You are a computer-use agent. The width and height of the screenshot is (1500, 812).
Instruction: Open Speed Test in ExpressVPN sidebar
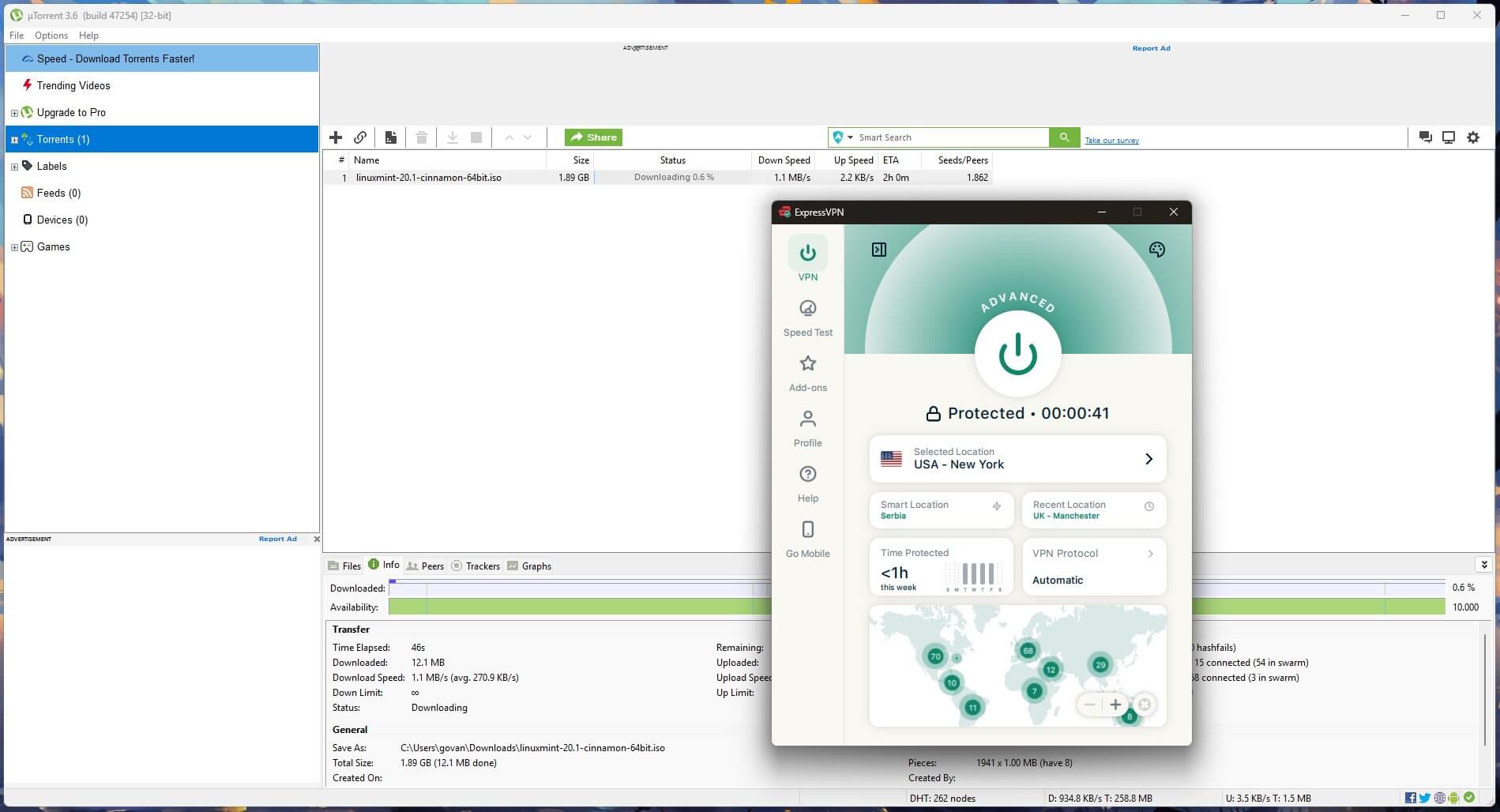point(808,318)
